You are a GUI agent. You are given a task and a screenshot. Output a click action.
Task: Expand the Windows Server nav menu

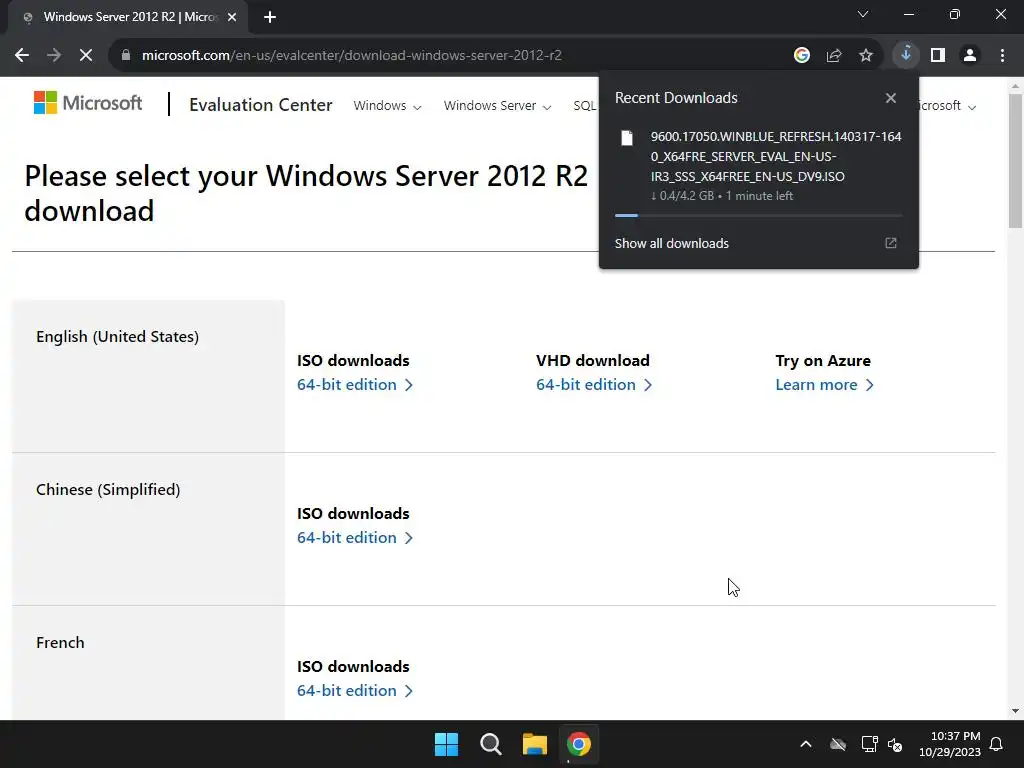[497, 106]
